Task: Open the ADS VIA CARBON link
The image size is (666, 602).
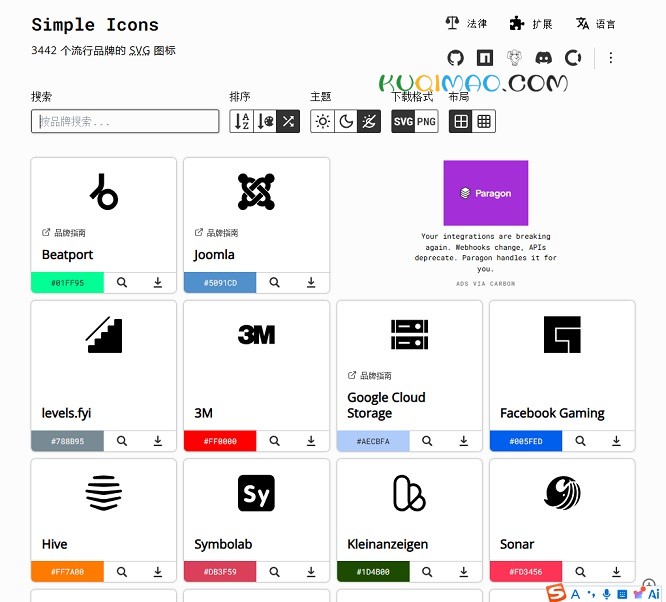Action: click(485, 284)
